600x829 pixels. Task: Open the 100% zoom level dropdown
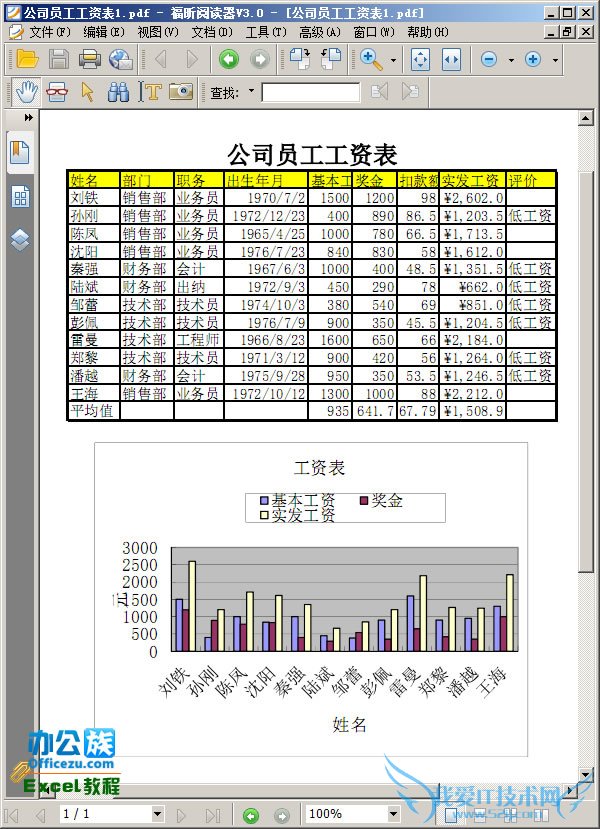pos(393,814)
